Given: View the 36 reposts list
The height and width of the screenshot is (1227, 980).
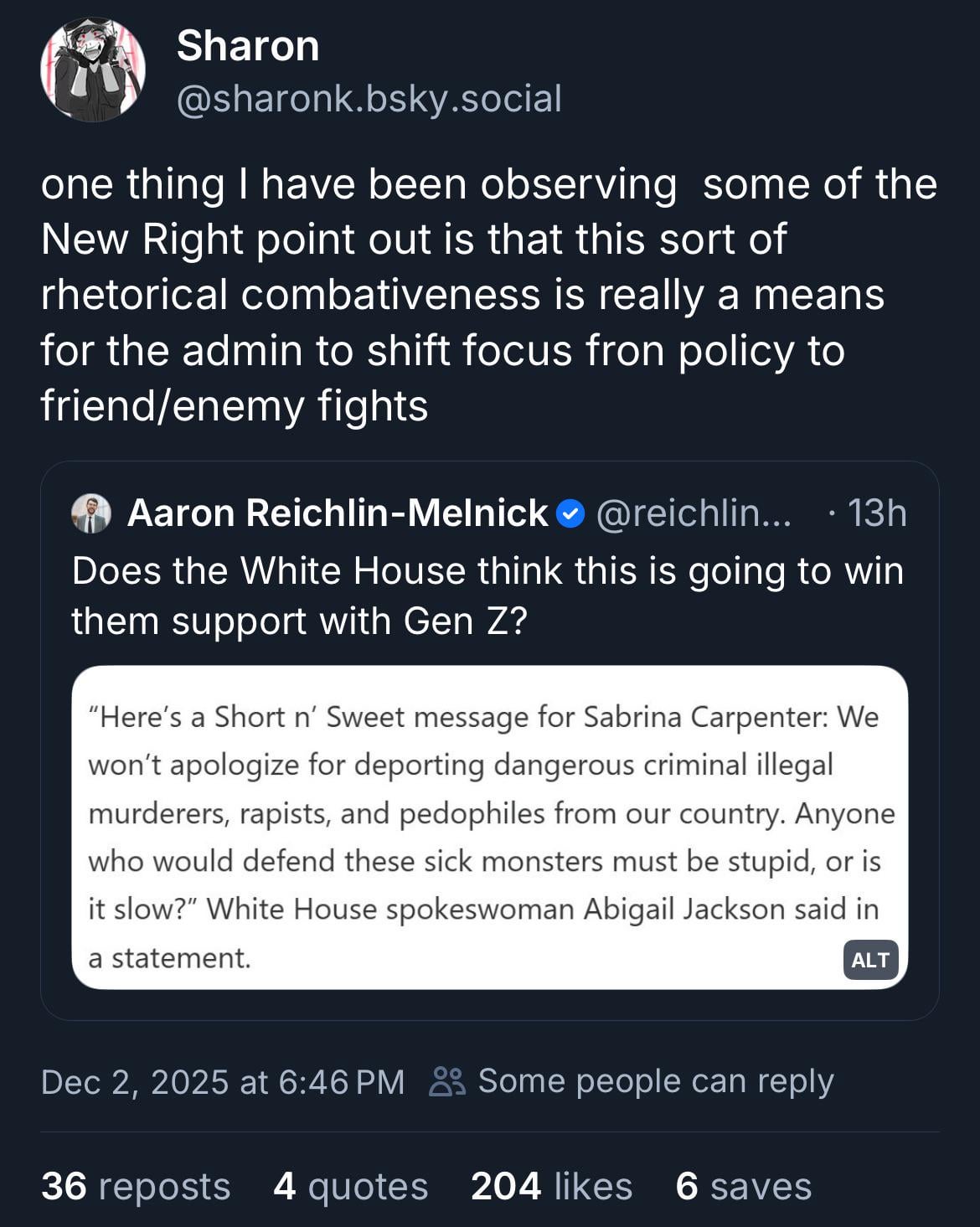Looking at the screenshot, I should point(136,1187).
